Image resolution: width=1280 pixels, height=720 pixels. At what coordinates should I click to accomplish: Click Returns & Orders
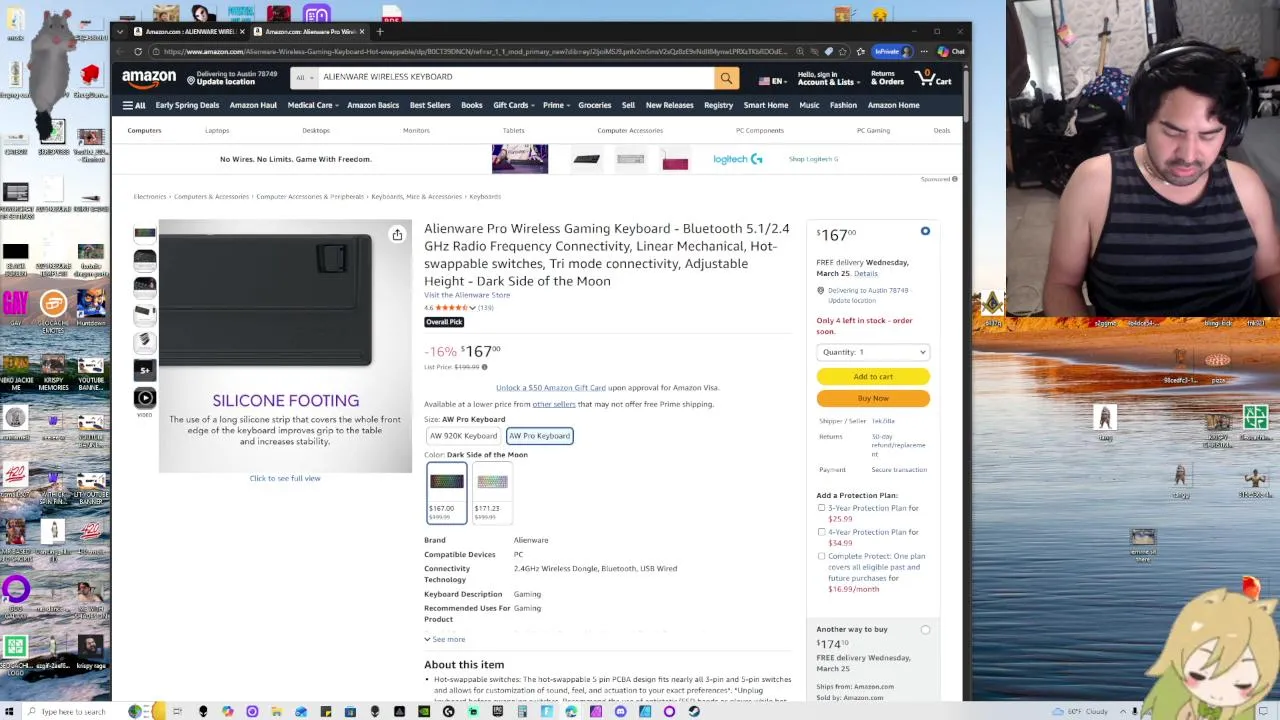887,78
